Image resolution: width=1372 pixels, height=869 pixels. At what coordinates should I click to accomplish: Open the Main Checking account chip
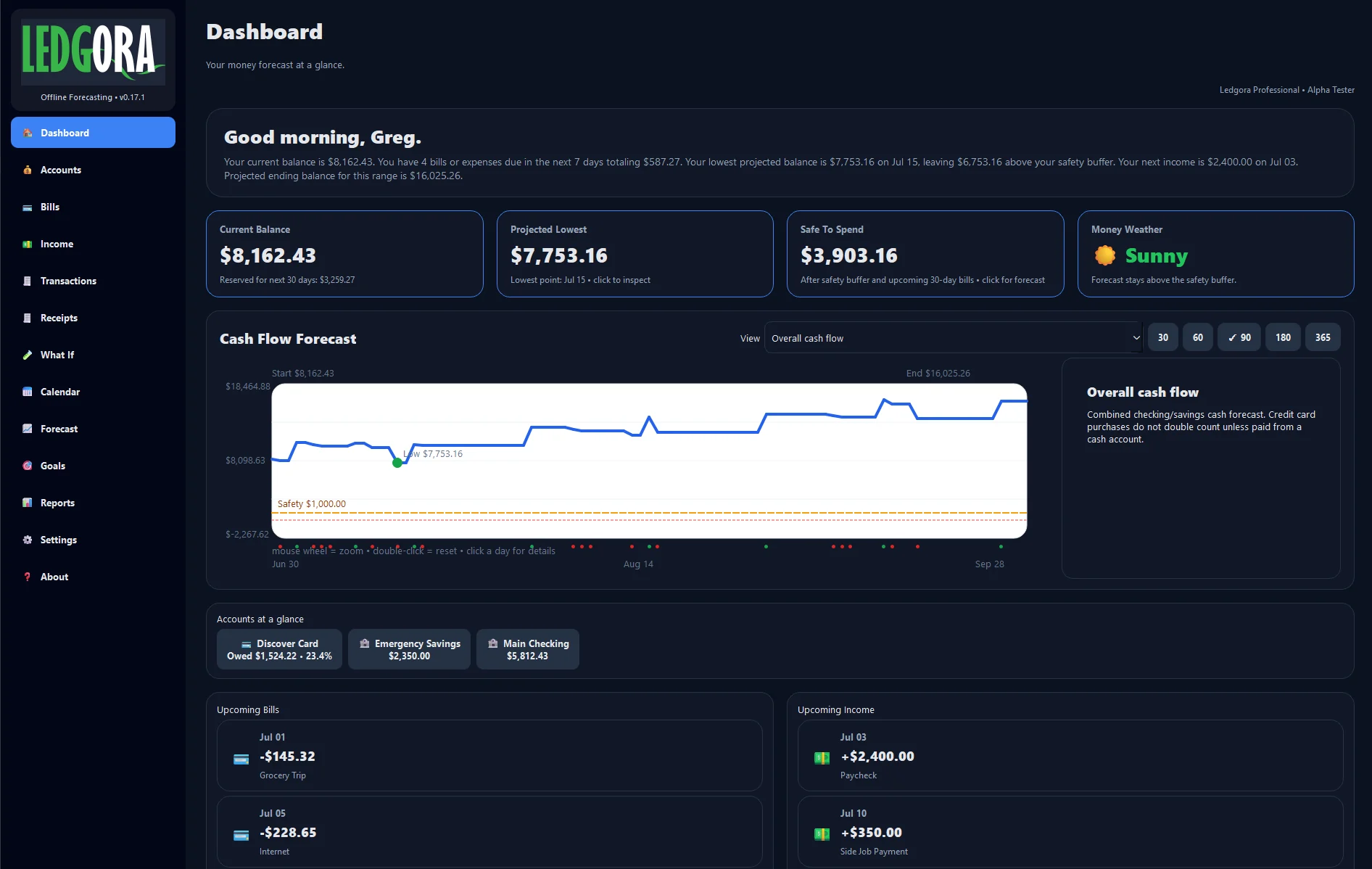527,649
